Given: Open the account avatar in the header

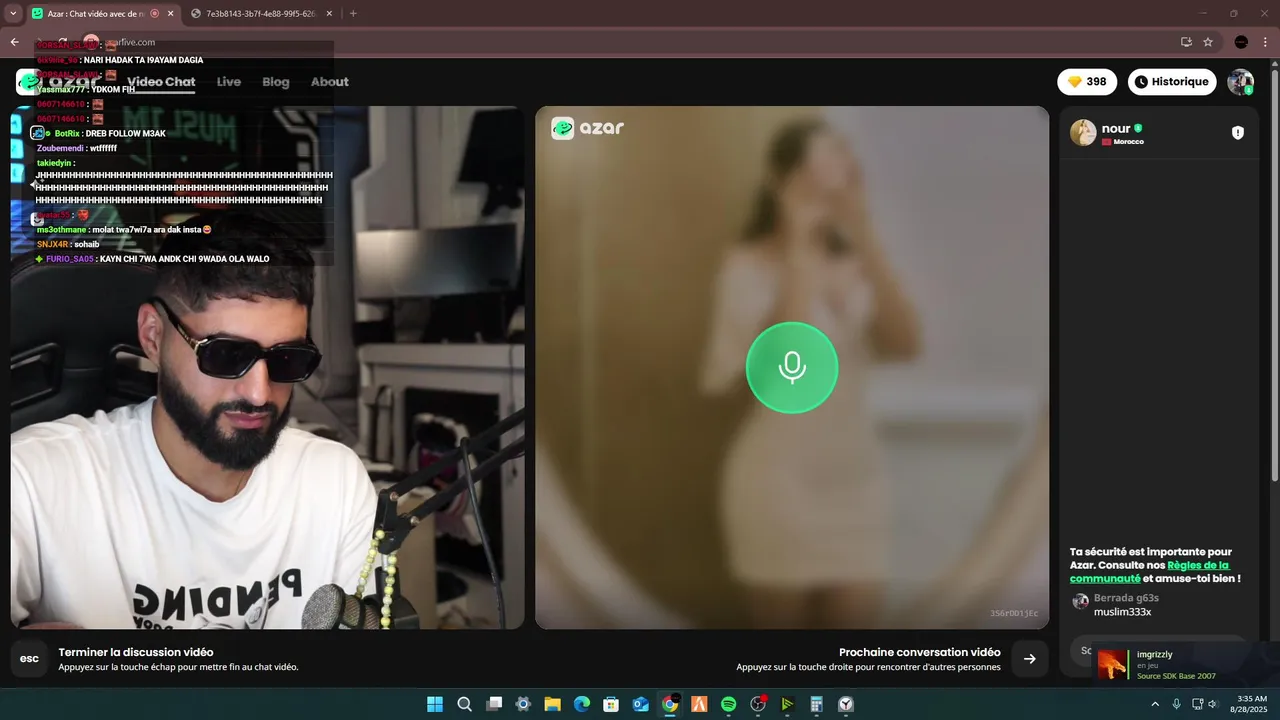Looking at the screenshot, I should point(1241,82).
